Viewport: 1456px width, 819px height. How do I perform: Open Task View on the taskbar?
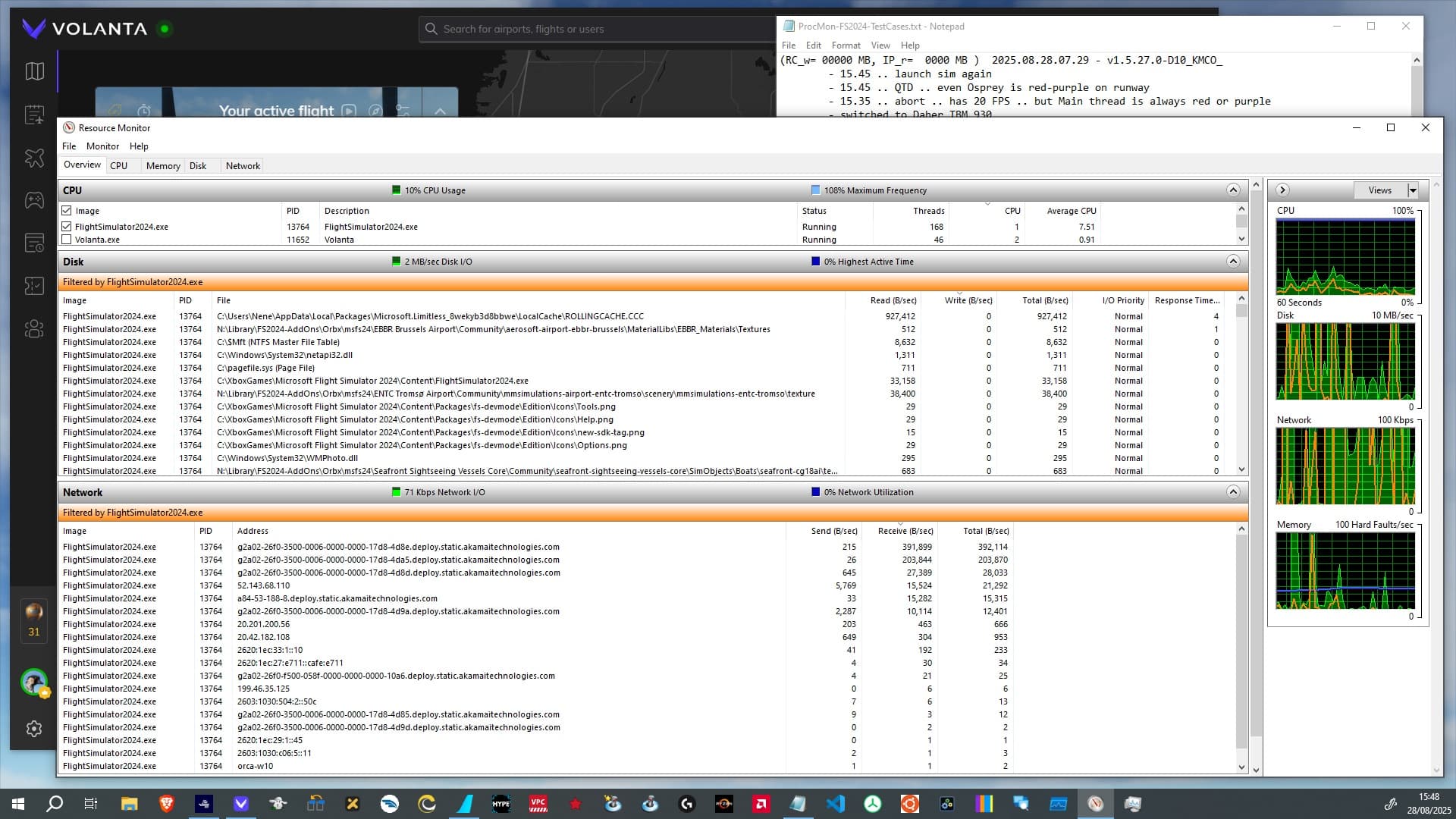91,804
